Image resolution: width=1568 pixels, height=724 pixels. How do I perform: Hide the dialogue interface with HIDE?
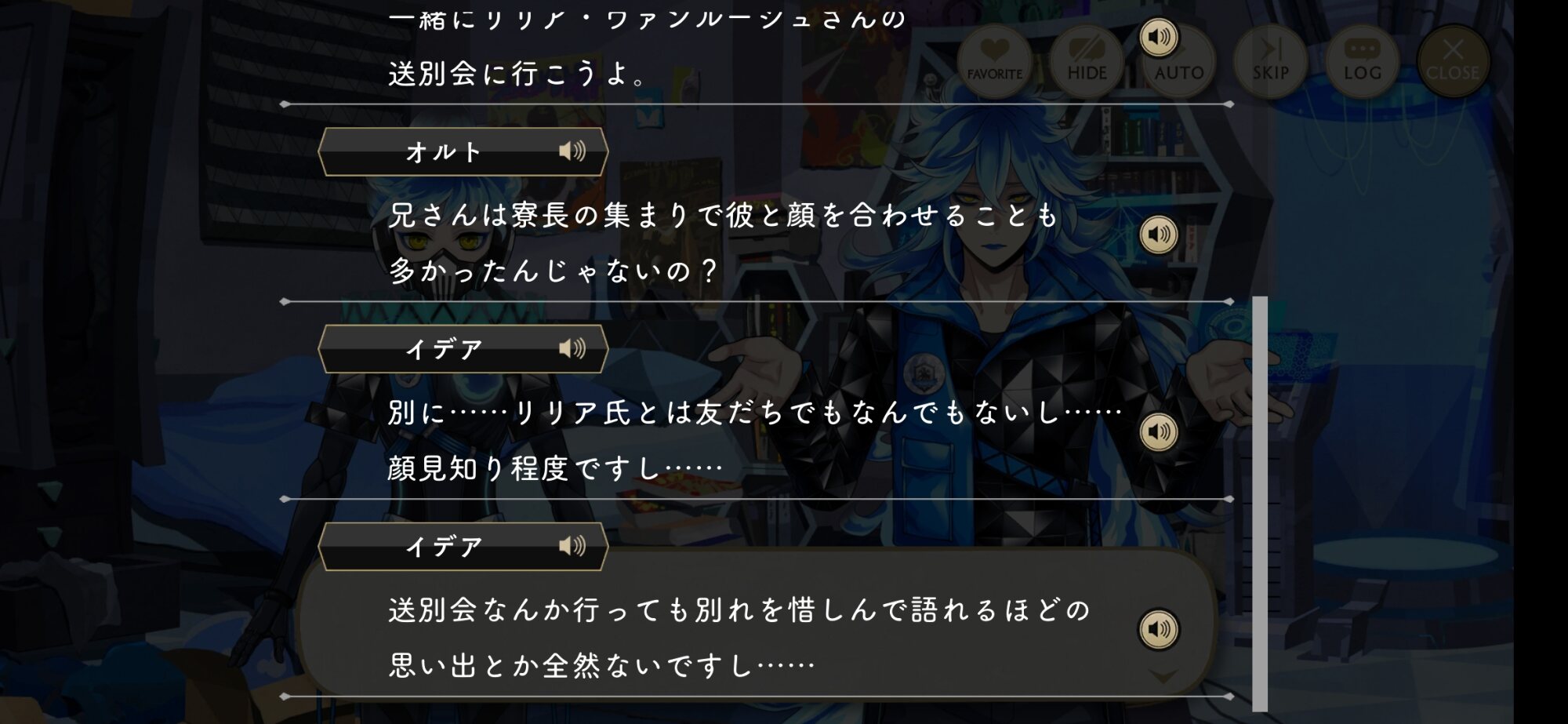(1087, 60)
